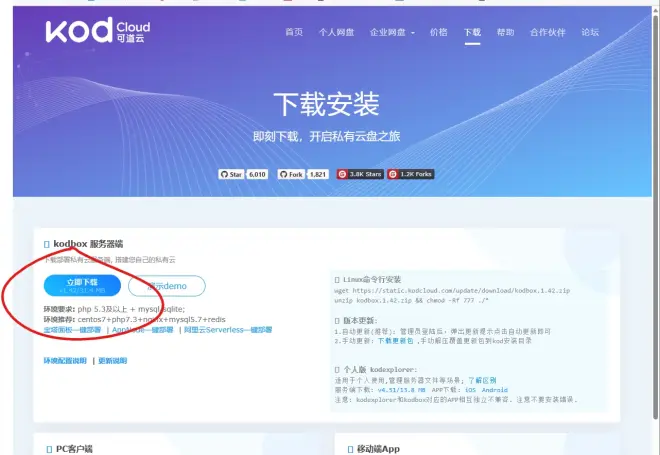Image resolution: width=660 pixels, height=455 pixels.
Task: Open the iOS app download link
Action: point(470,390)
